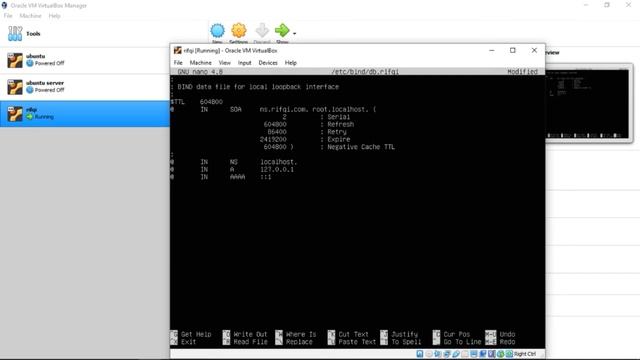Select the ubuntu server VM entry

(x=85, y=87)
